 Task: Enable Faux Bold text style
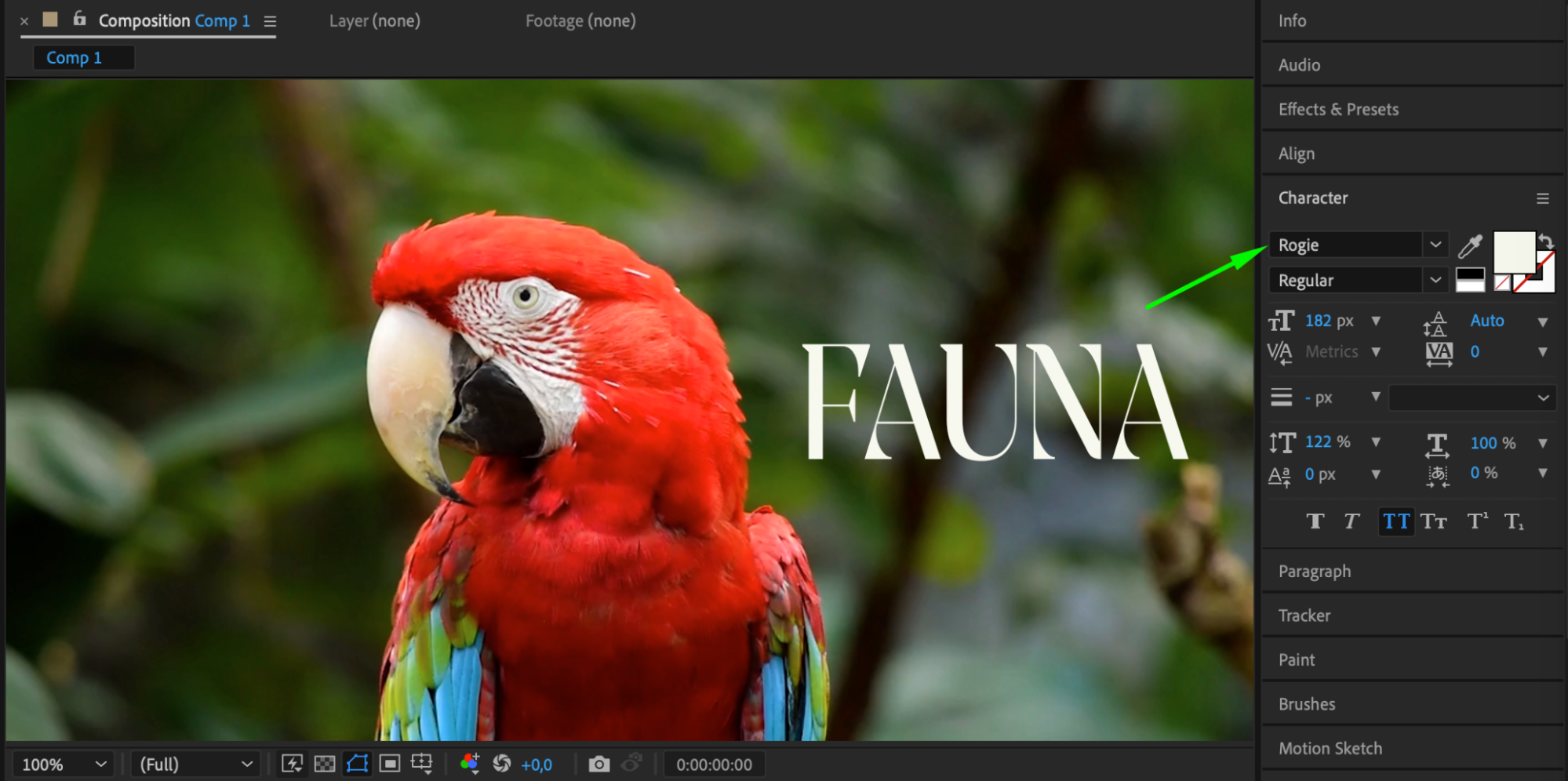(x=1315, y=521)
